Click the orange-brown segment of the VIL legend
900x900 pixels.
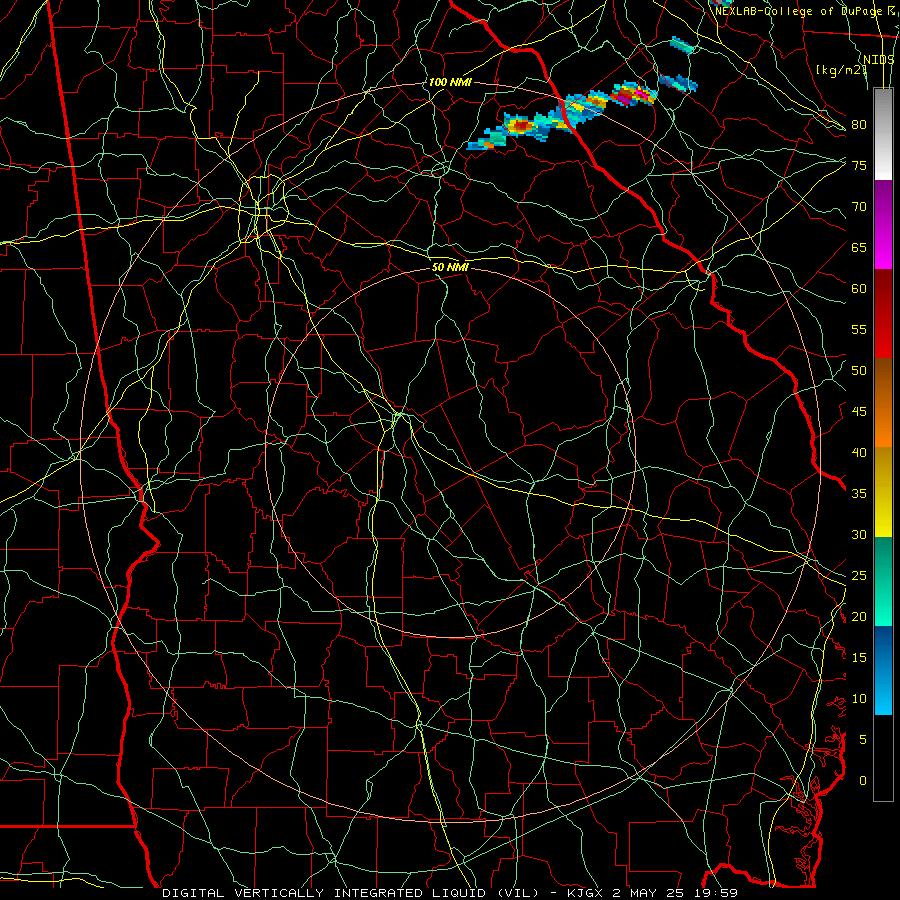(x=883, y=402)
